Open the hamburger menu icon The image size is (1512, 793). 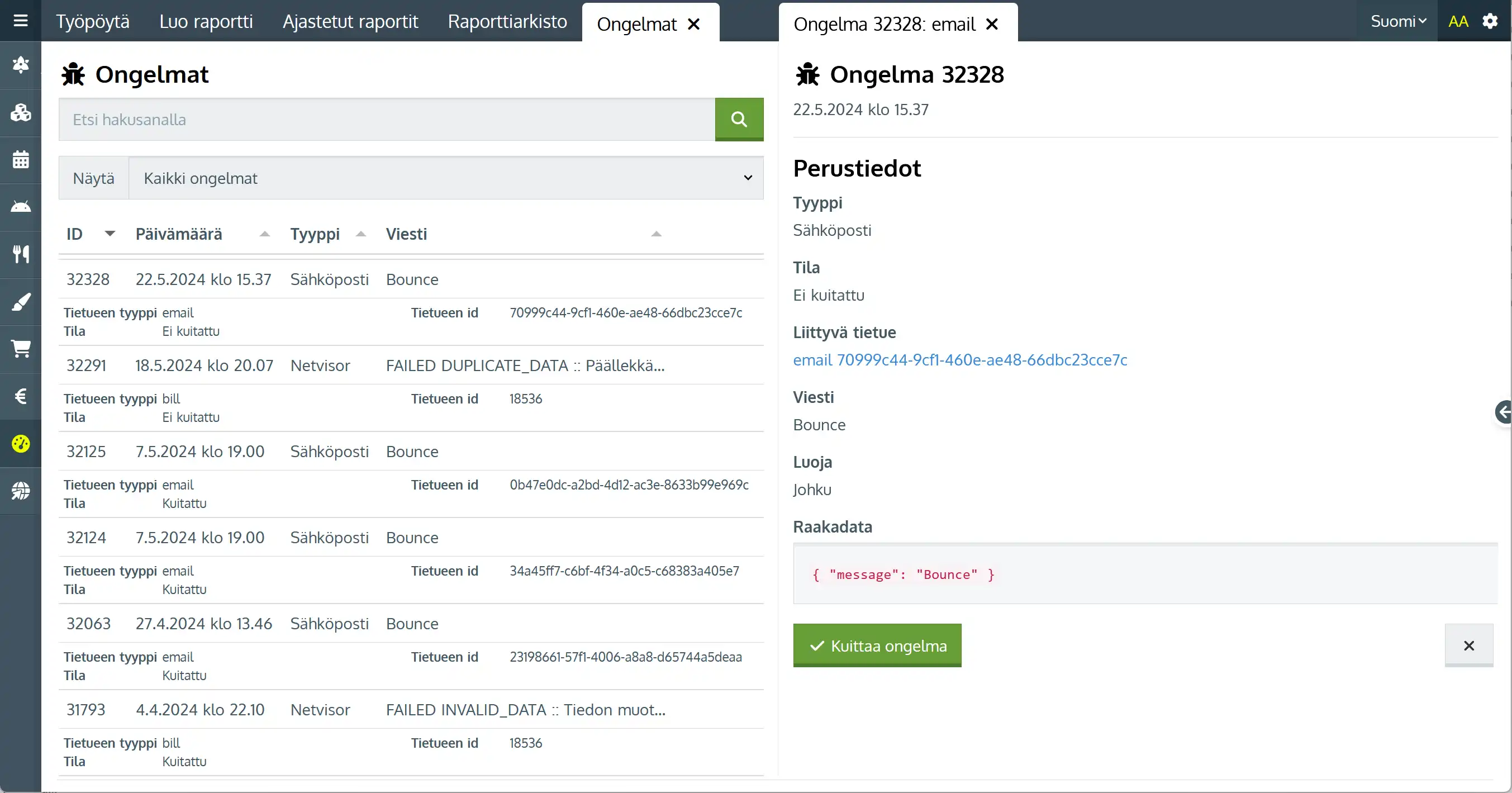[x=21, y=21]
